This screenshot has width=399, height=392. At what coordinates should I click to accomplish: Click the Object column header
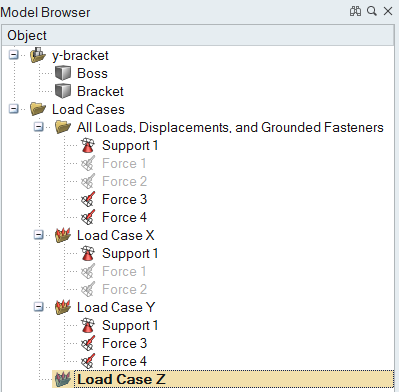click(198, 35)
